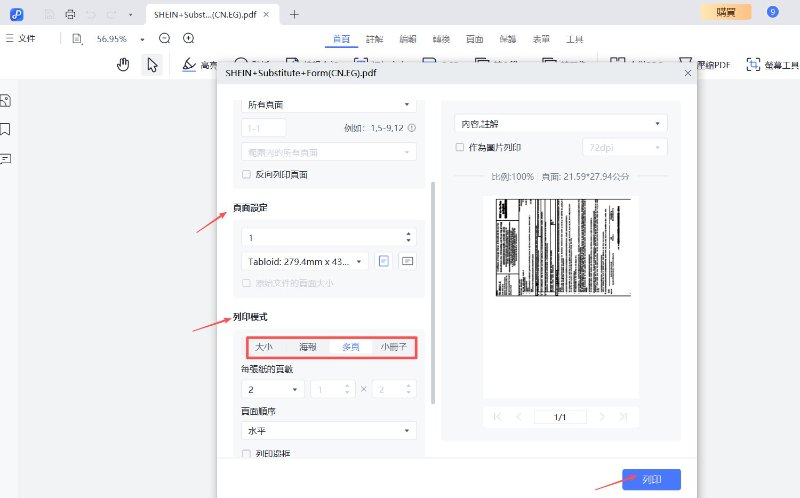Switch to the 保護 ribbon tab
The height and width of the screenshot is (498, 800).
tap(508, 39)
